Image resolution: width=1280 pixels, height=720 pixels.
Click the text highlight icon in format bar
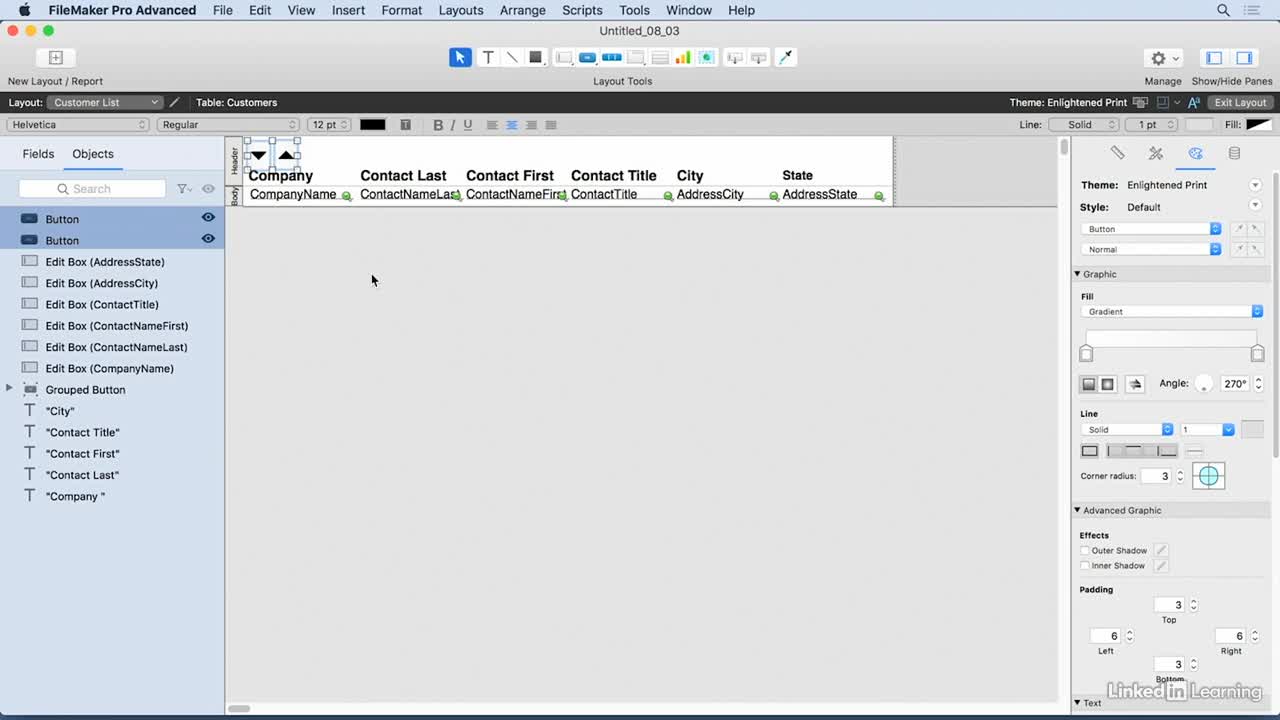click(405, 125)
